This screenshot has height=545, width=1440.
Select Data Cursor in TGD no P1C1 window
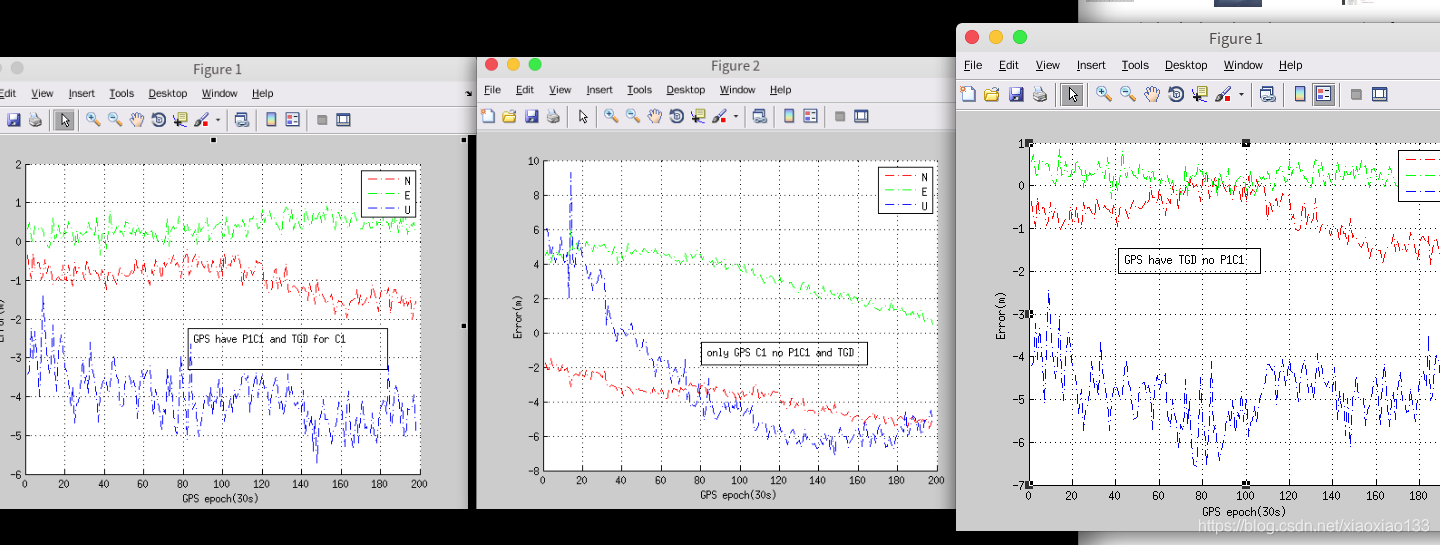pyautogui.click(x=1200, y=94)
